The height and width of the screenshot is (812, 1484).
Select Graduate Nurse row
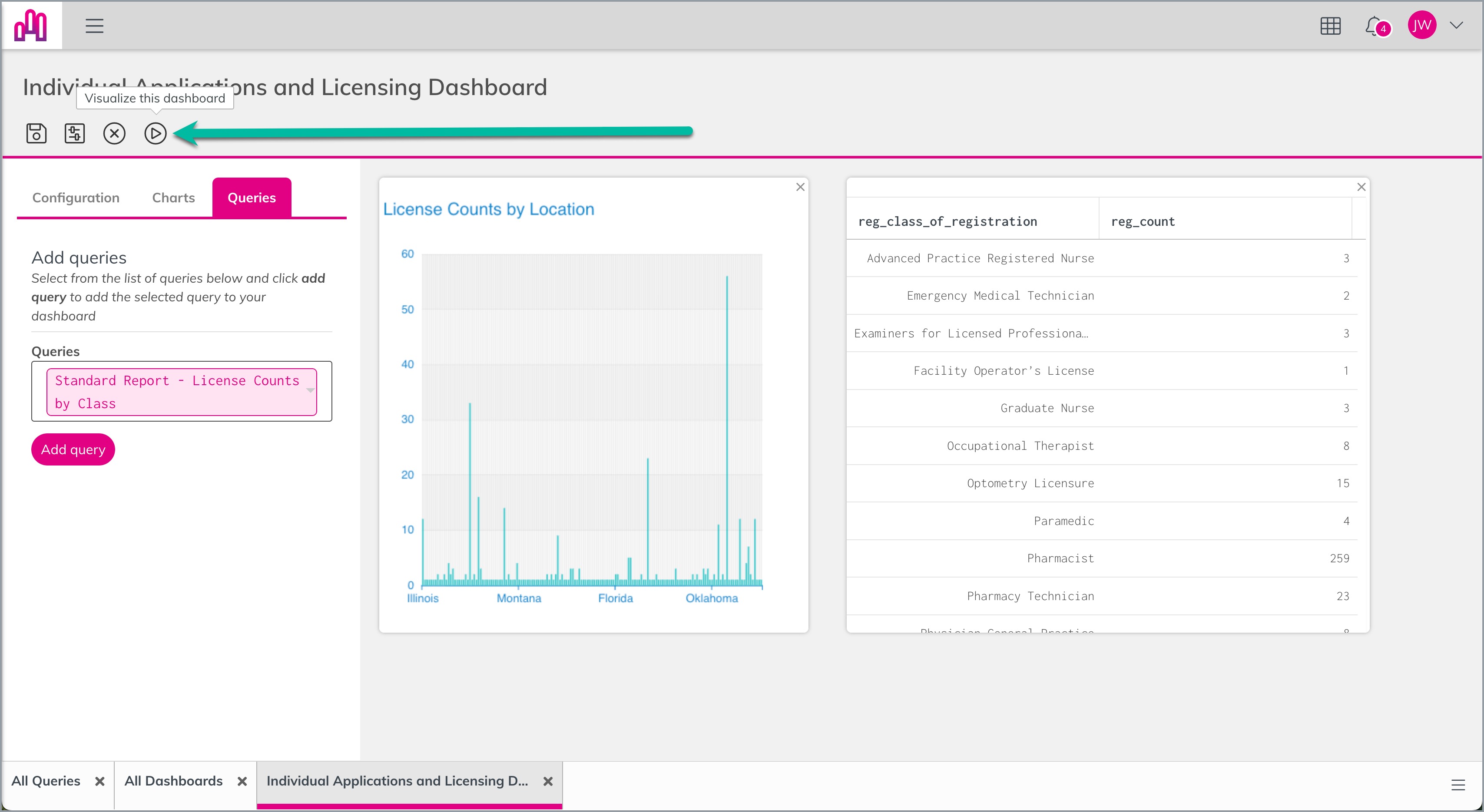pos(1101,408)
